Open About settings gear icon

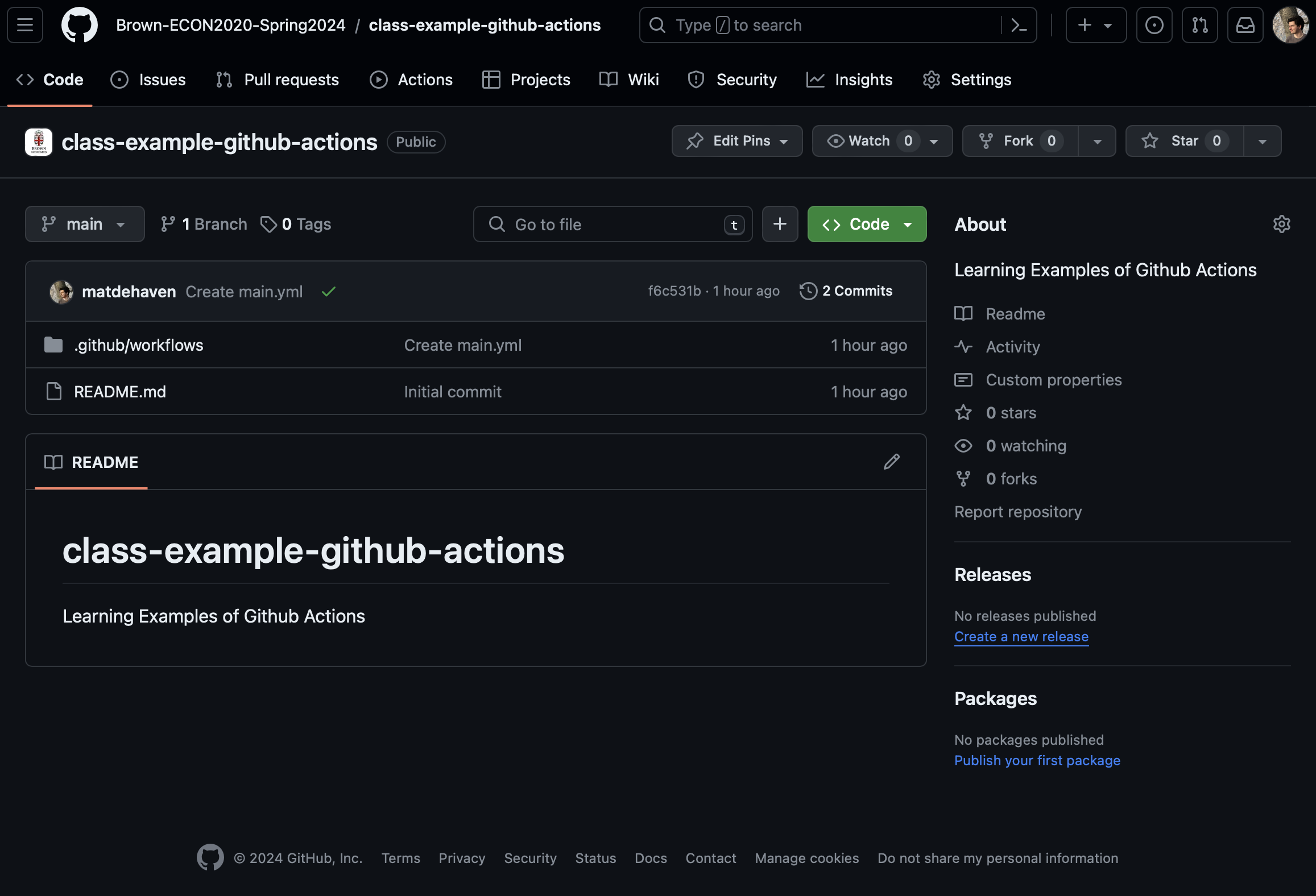[1281, 224]
